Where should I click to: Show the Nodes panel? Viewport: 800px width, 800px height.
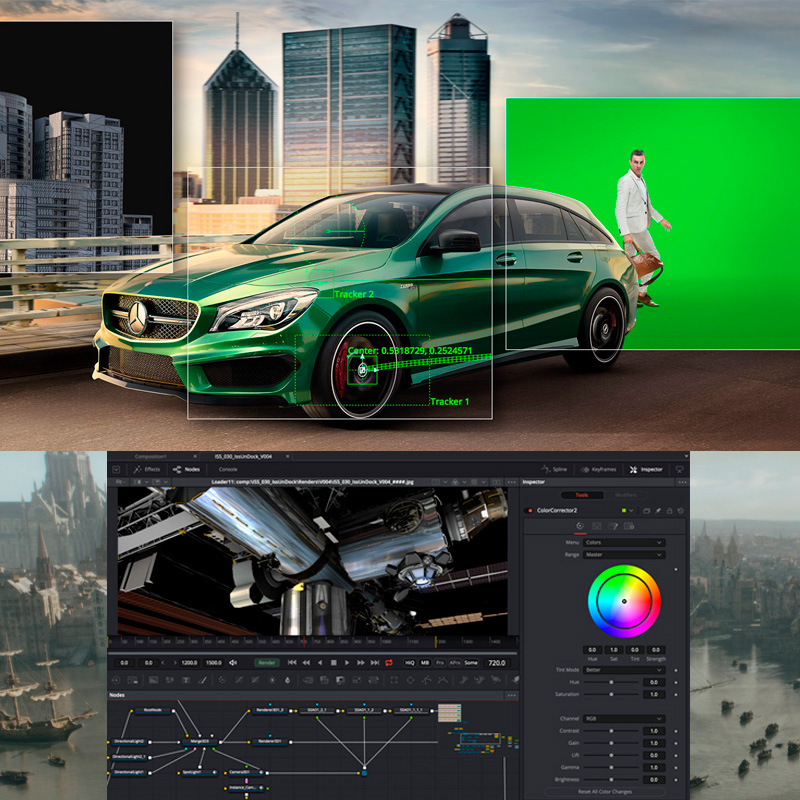(186, 468)
